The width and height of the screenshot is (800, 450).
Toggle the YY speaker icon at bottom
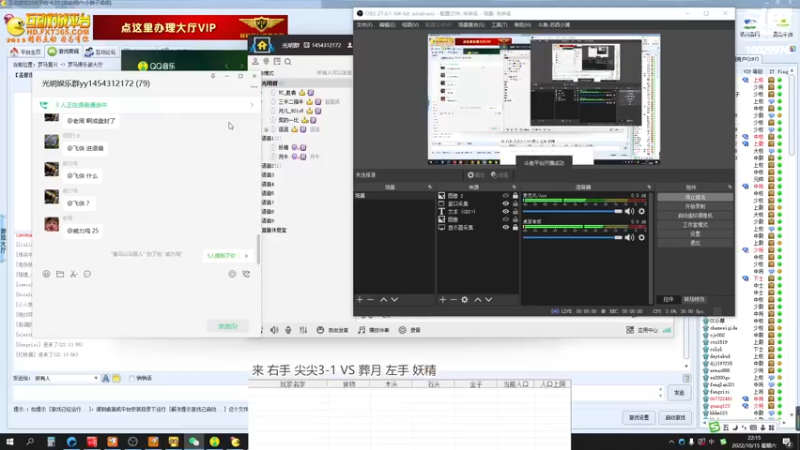pos(274,330)
